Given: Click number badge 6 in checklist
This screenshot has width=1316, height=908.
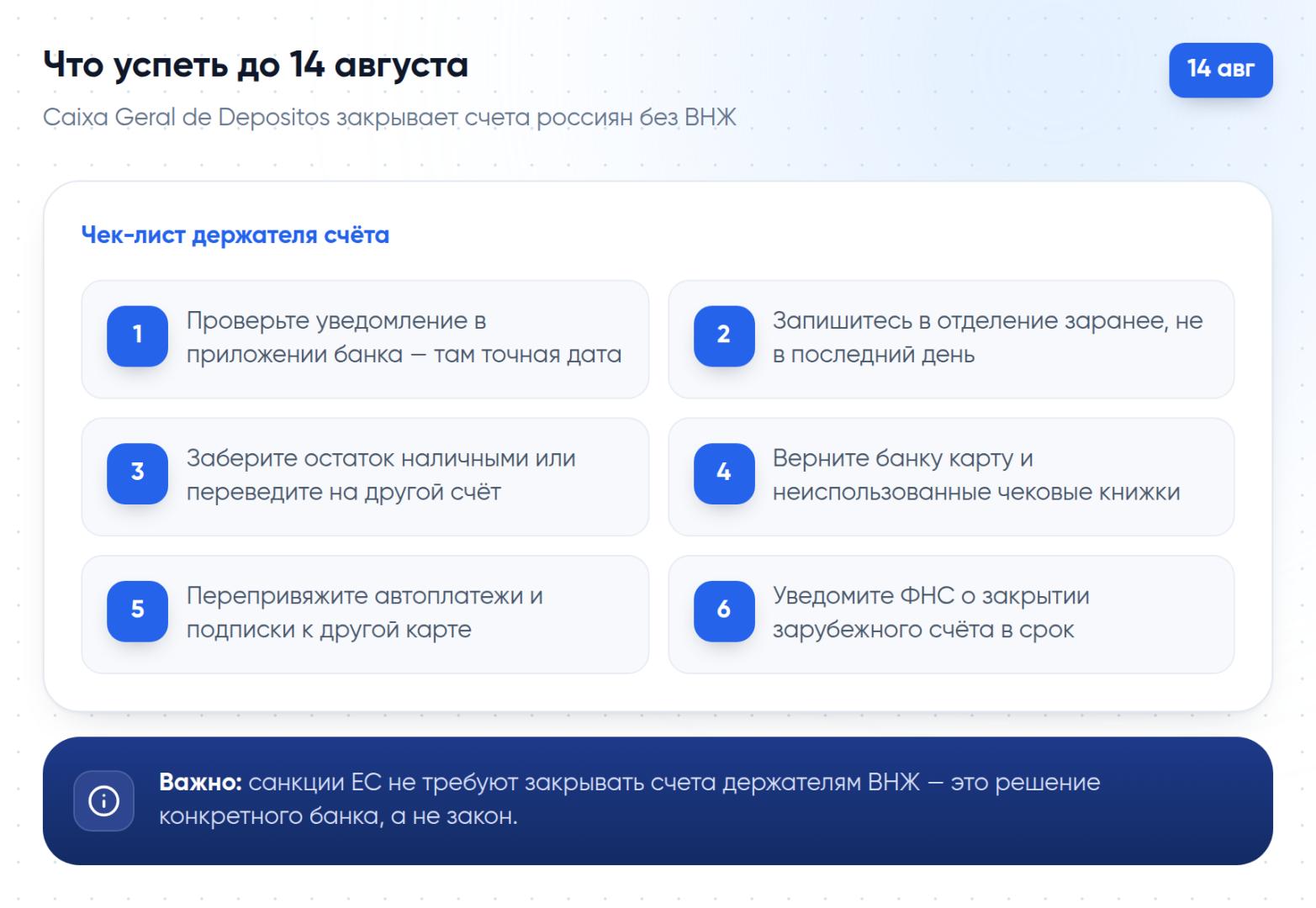Looking at the screenshot, I should (x=723, y=610).
